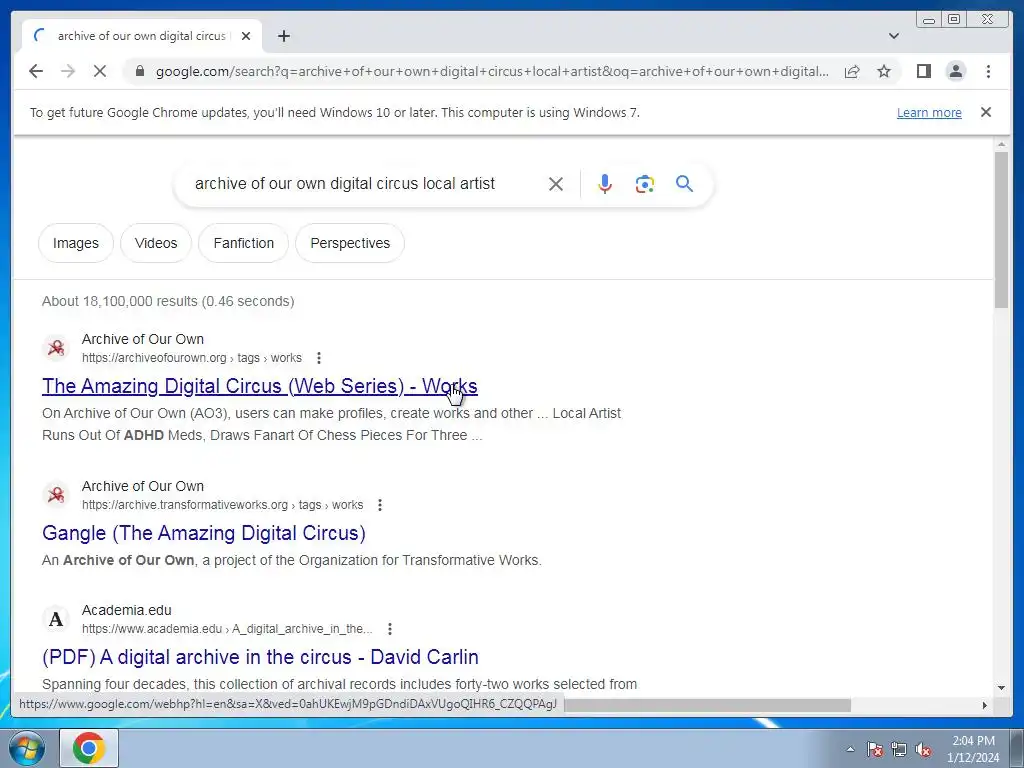
Task: Click the volume speaker tray icon
Action: tap(923, 749)
